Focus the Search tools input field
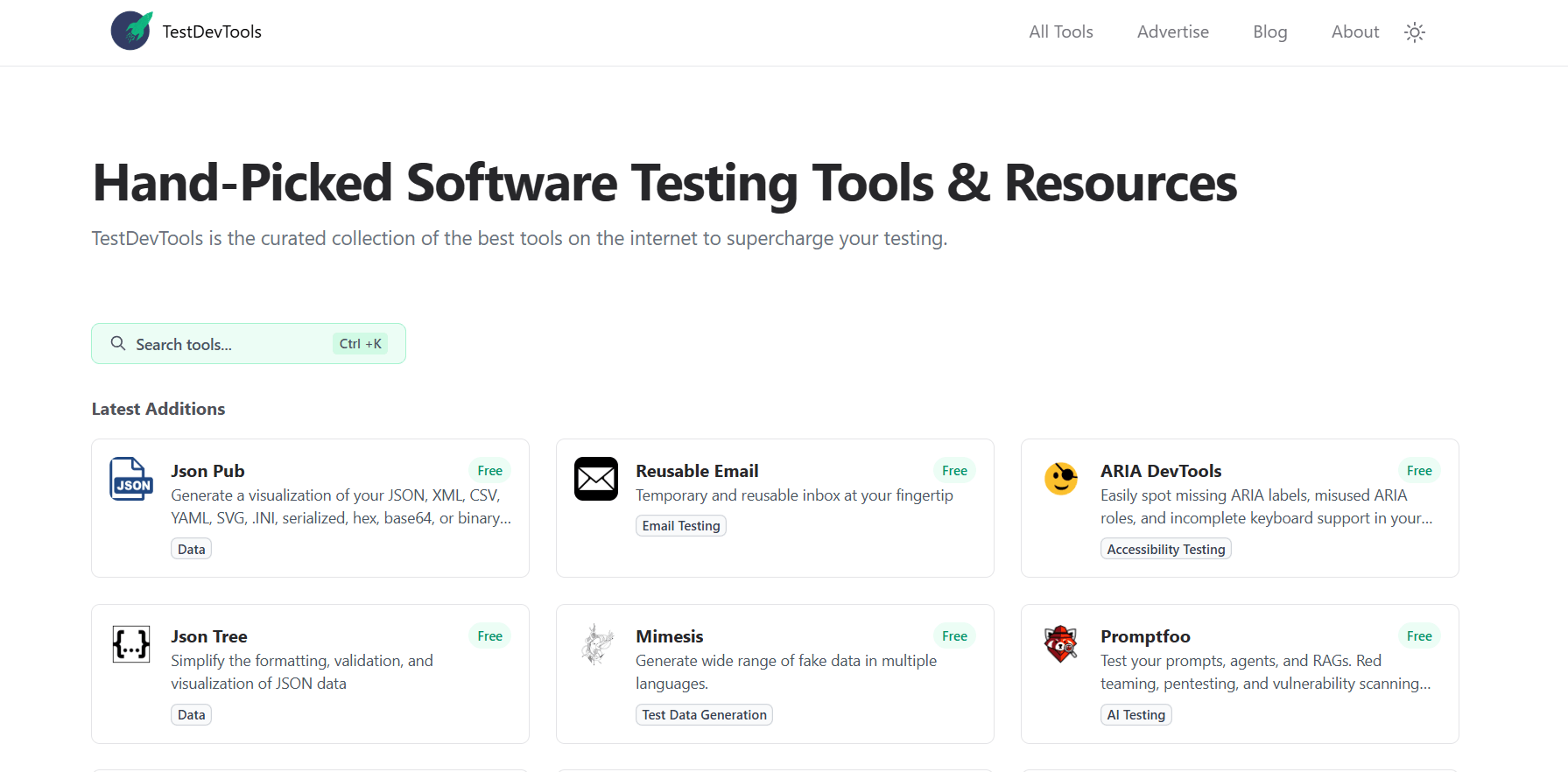This screenshot has height=772, width=1568. [x=249, y=344]
